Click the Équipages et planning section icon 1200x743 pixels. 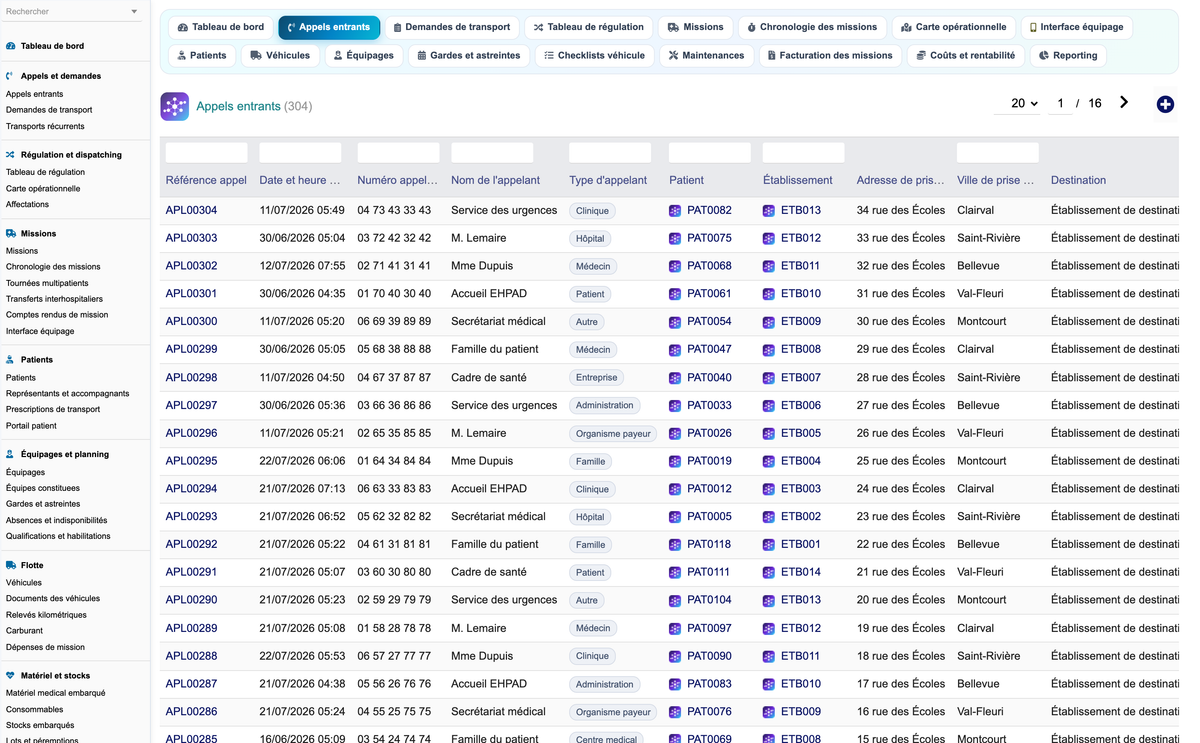pos(10,454)
